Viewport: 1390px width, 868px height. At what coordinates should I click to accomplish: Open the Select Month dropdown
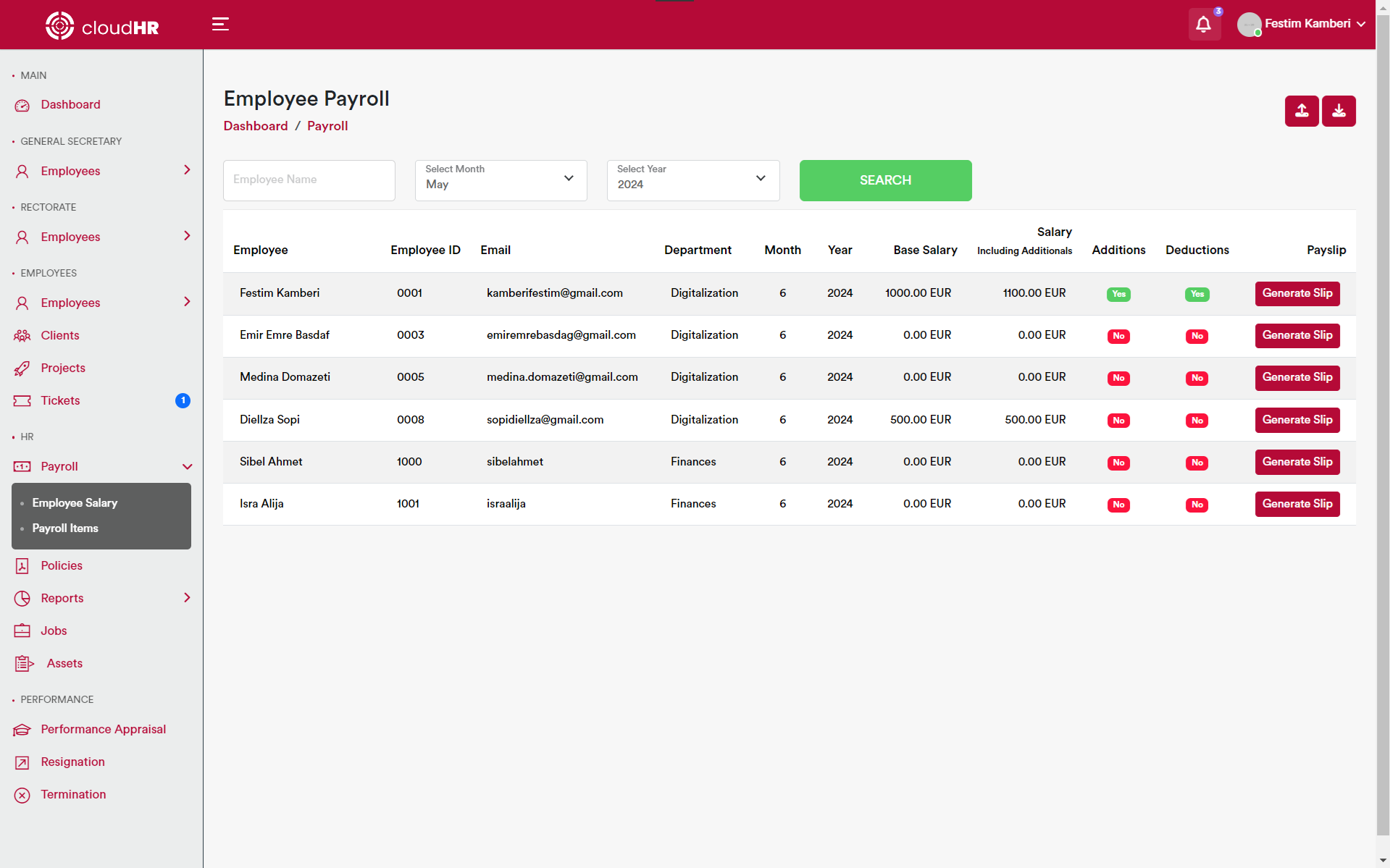[501, 180]
